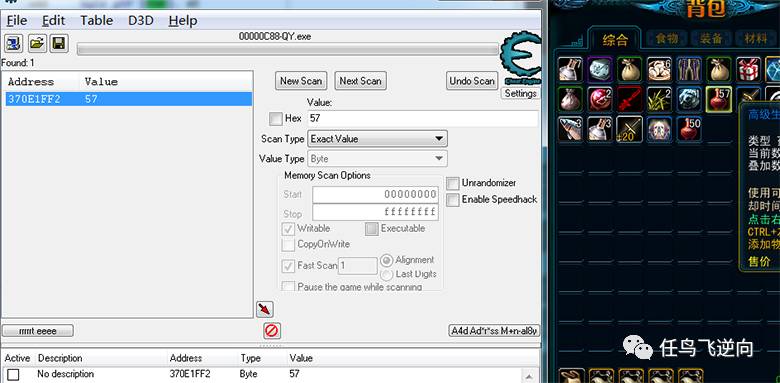Check the Active box for address 370E1FF2
This screenshot has width=780, height=383.
tap(13, 374)
